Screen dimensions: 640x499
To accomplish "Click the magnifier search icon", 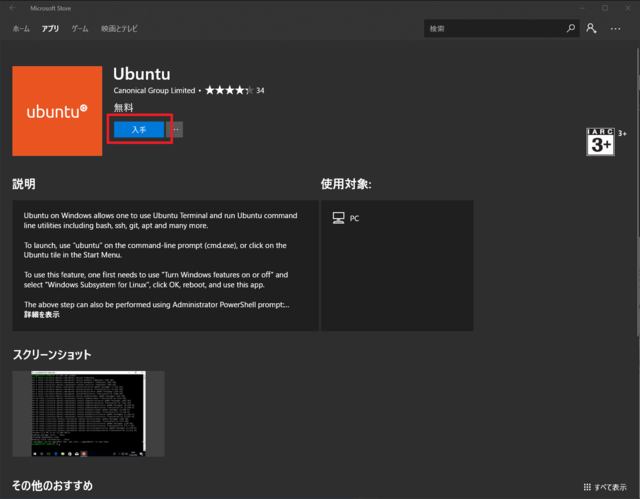I will pyautogui.click(x=571, y=28).
